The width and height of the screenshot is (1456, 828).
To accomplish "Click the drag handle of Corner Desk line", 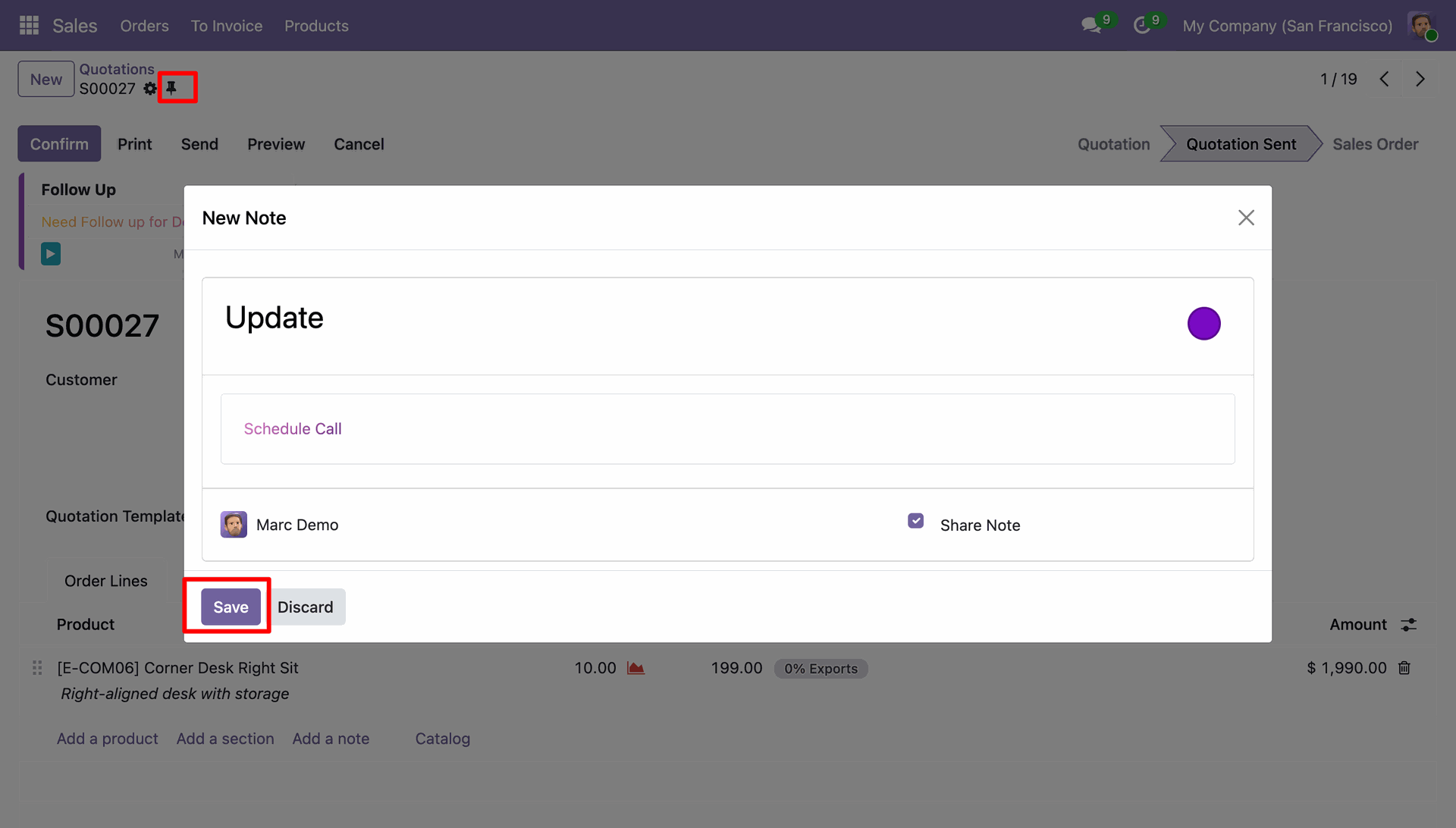I will pos(37,668).
